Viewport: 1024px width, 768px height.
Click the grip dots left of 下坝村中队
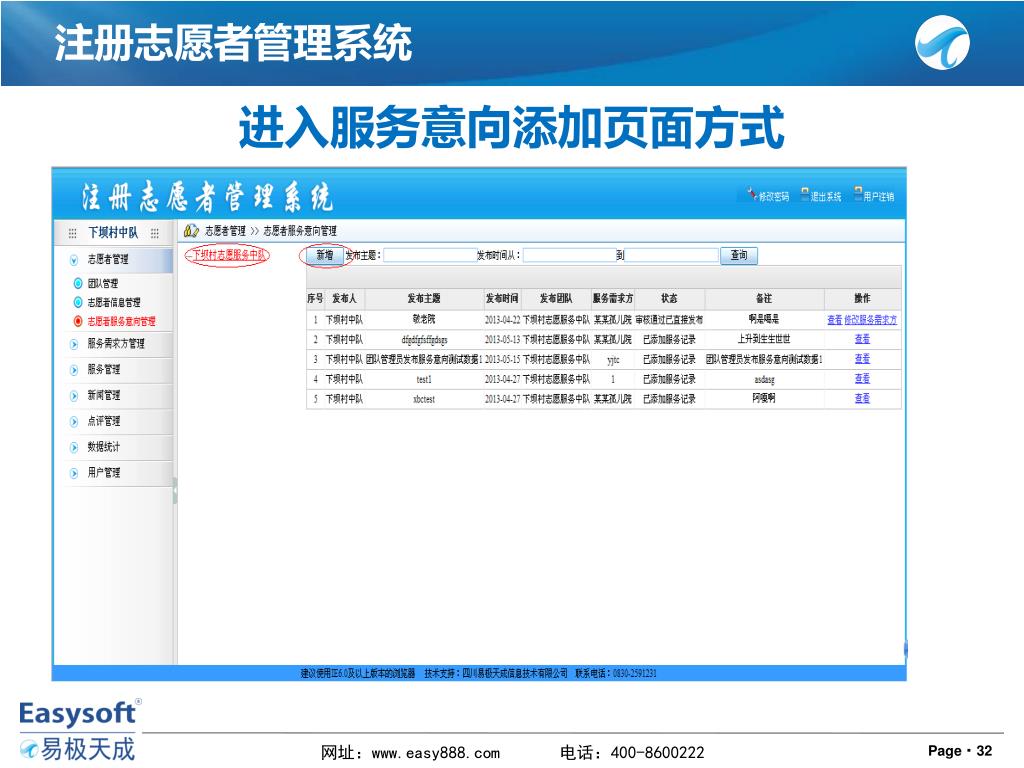point(72,233)
